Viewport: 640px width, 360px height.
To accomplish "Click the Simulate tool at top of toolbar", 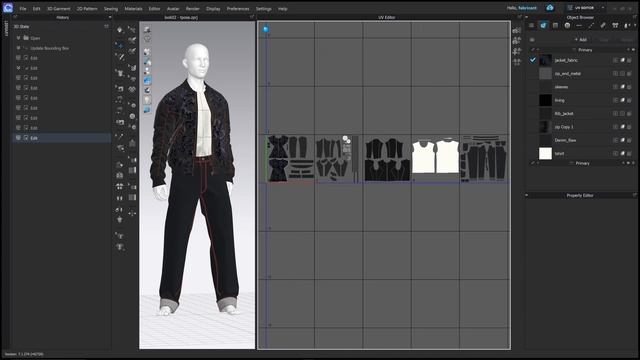I will (x=120, y=30).
